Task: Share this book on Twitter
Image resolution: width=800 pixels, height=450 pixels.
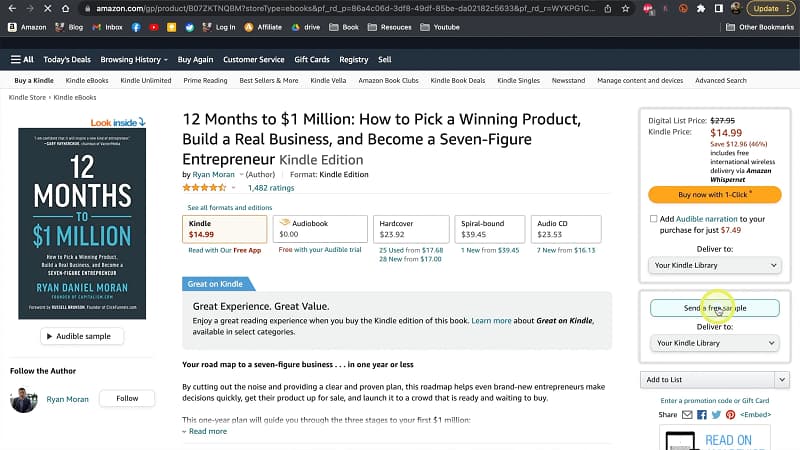Action: (x=717, y=414)
